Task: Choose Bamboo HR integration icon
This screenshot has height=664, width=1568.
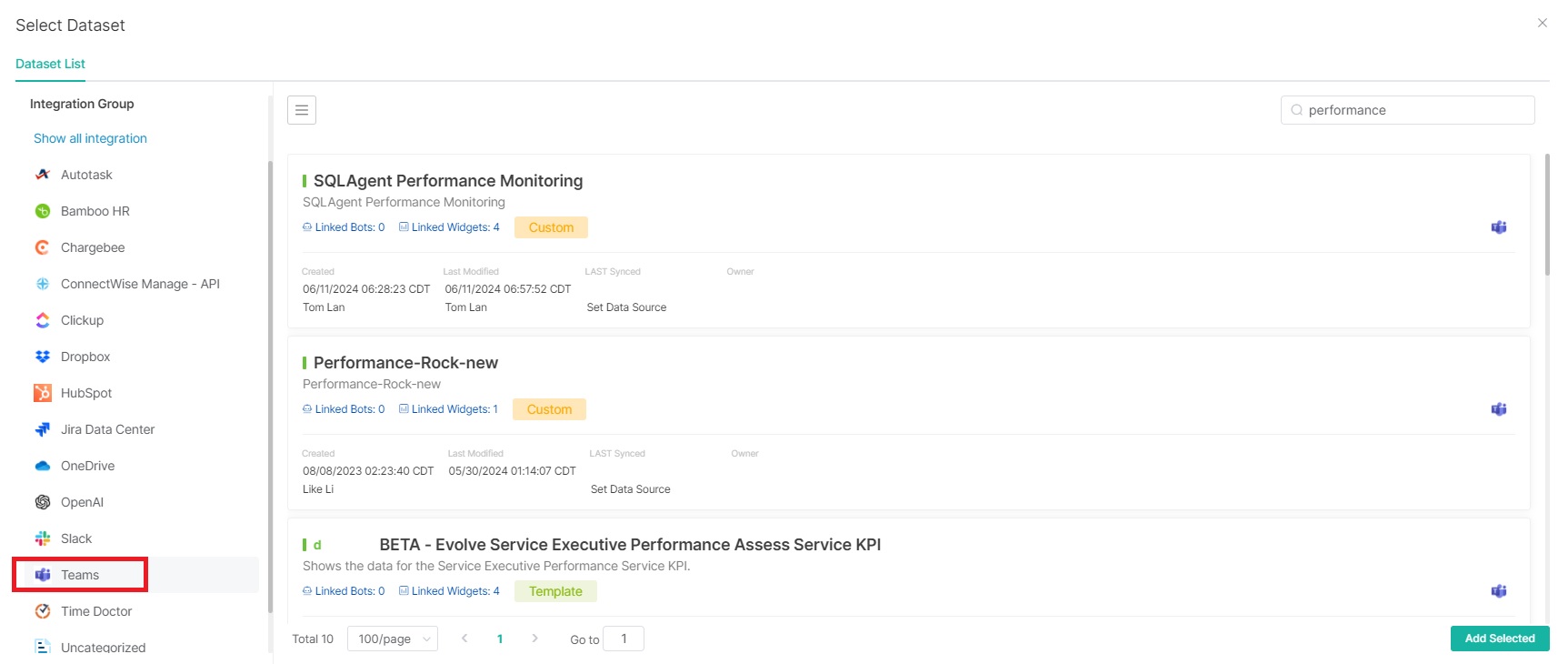Action: tap(43, 211)
